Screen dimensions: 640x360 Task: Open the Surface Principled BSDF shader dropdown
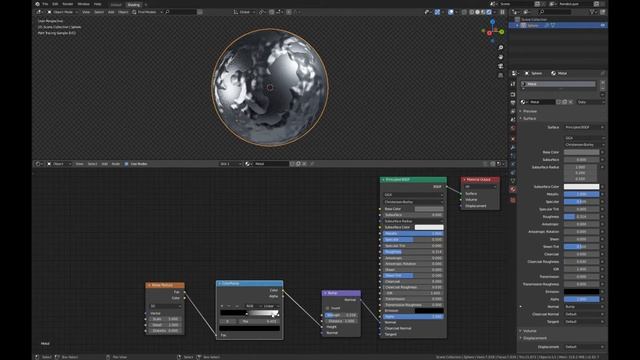point(584,127)
